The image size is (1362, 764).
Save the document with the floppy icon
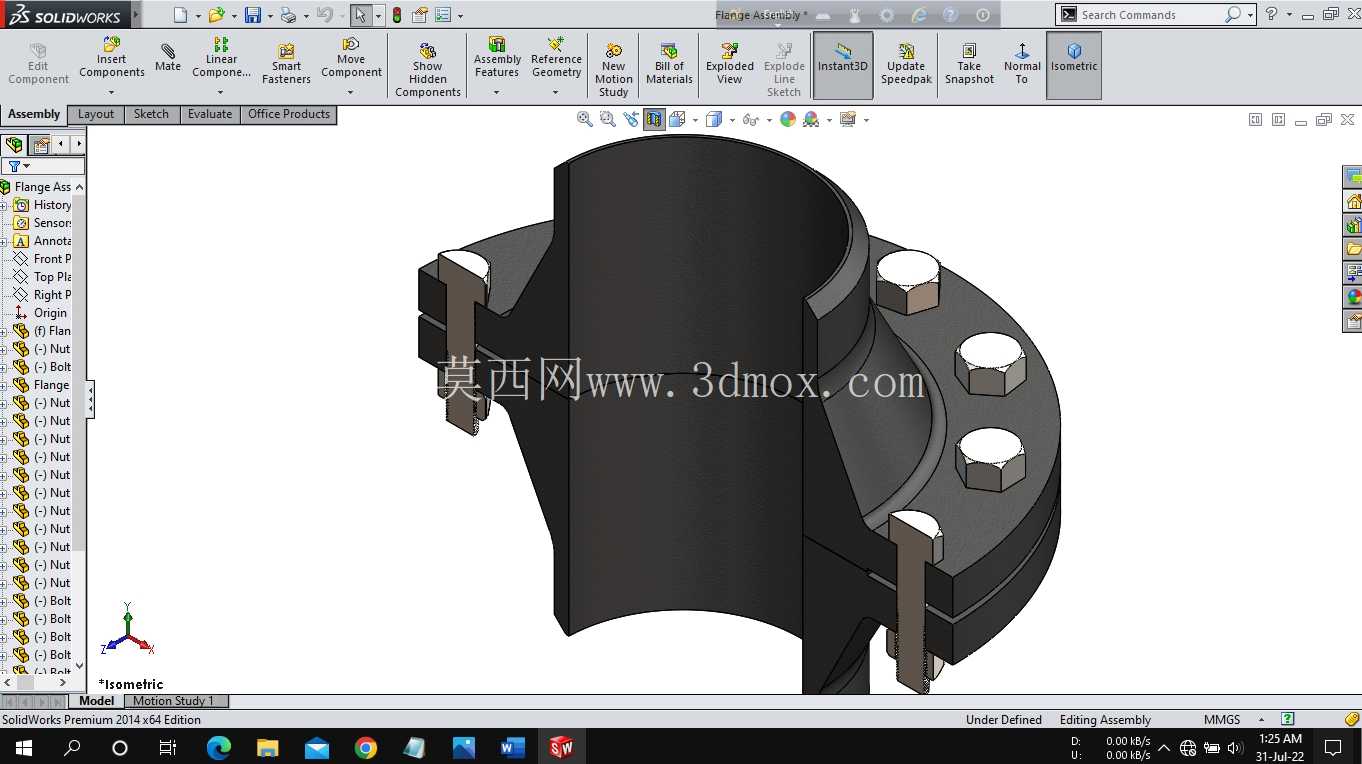(252, 15)
